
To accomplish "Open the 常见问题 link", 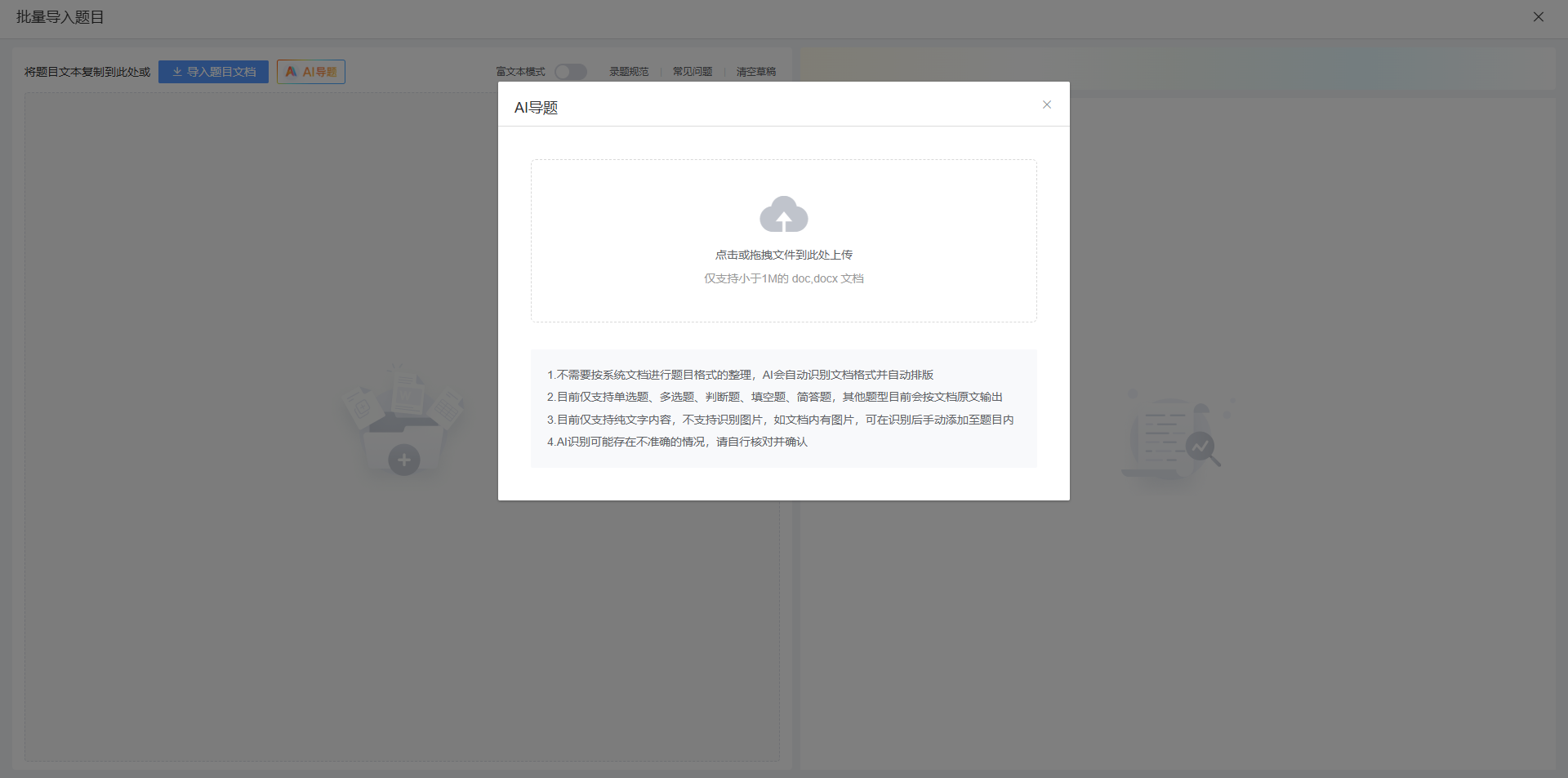I will [x=692, y=72].
